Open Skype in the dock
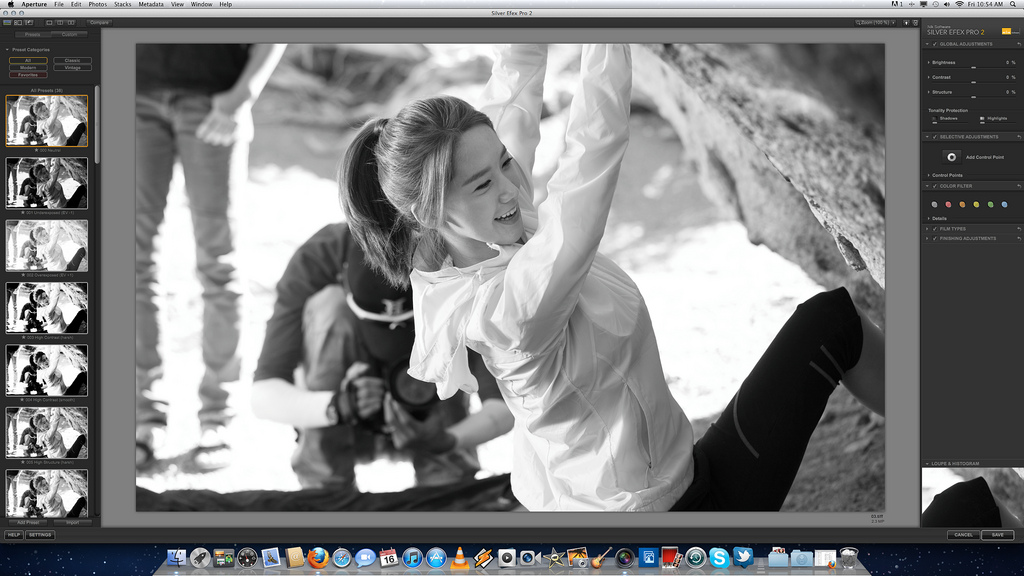Screen dimensions: 1024x576 click(719, 558)
